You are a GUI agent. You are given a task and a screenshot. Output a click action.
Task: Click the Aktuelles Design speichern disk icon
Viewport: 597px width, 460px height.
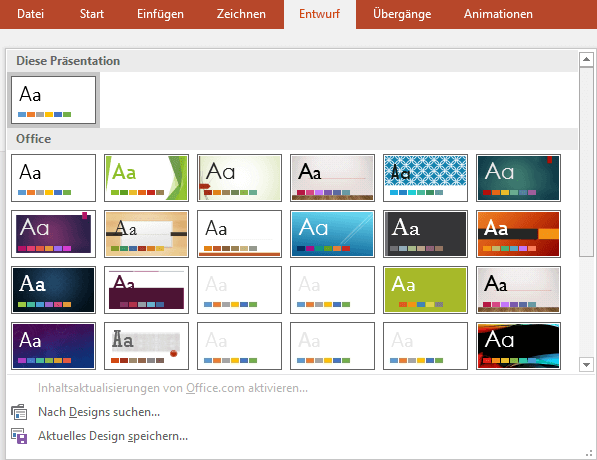tap(19, 436)
